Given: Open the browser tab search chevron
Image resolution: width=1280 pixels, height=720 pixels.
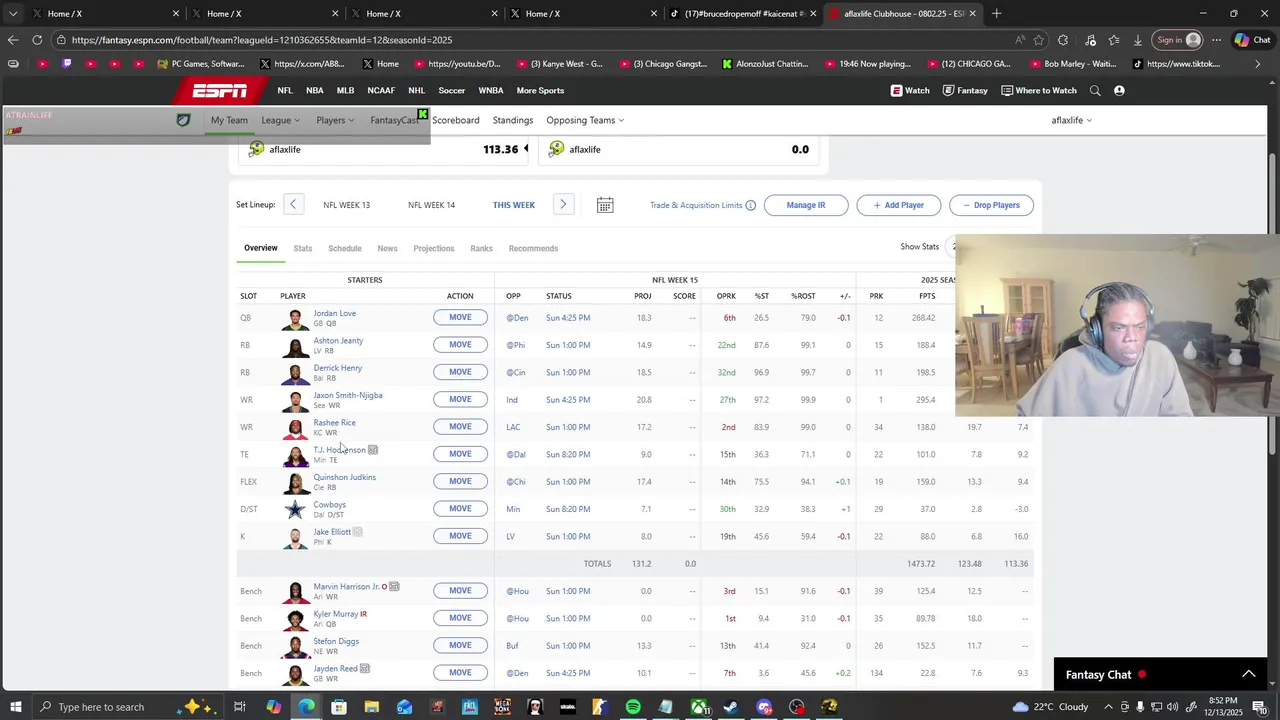Looking at the screenshot, I should (x=13, y=14).
